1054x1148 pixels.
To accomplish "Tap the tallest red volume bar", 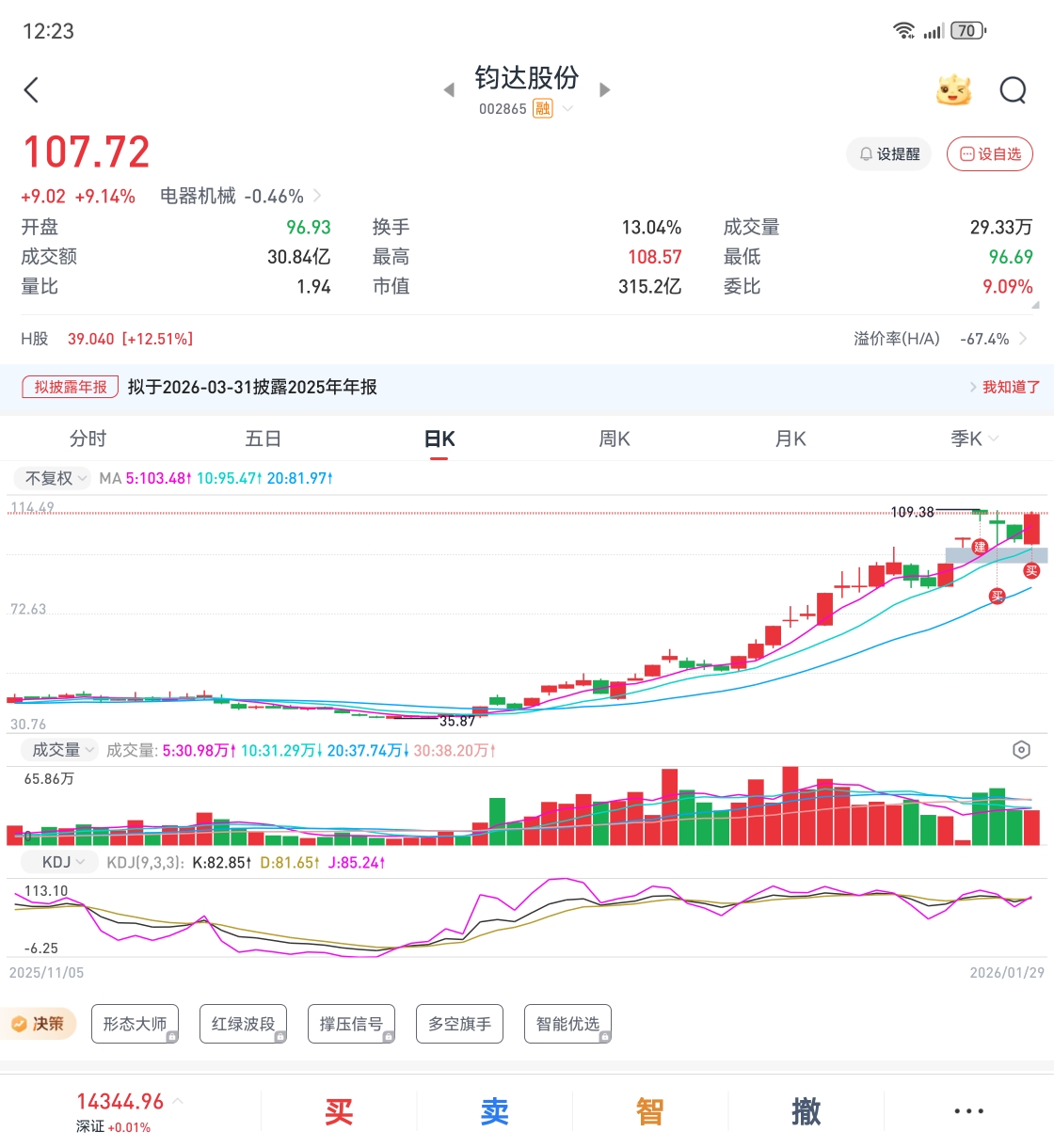I will coord(790,805).
